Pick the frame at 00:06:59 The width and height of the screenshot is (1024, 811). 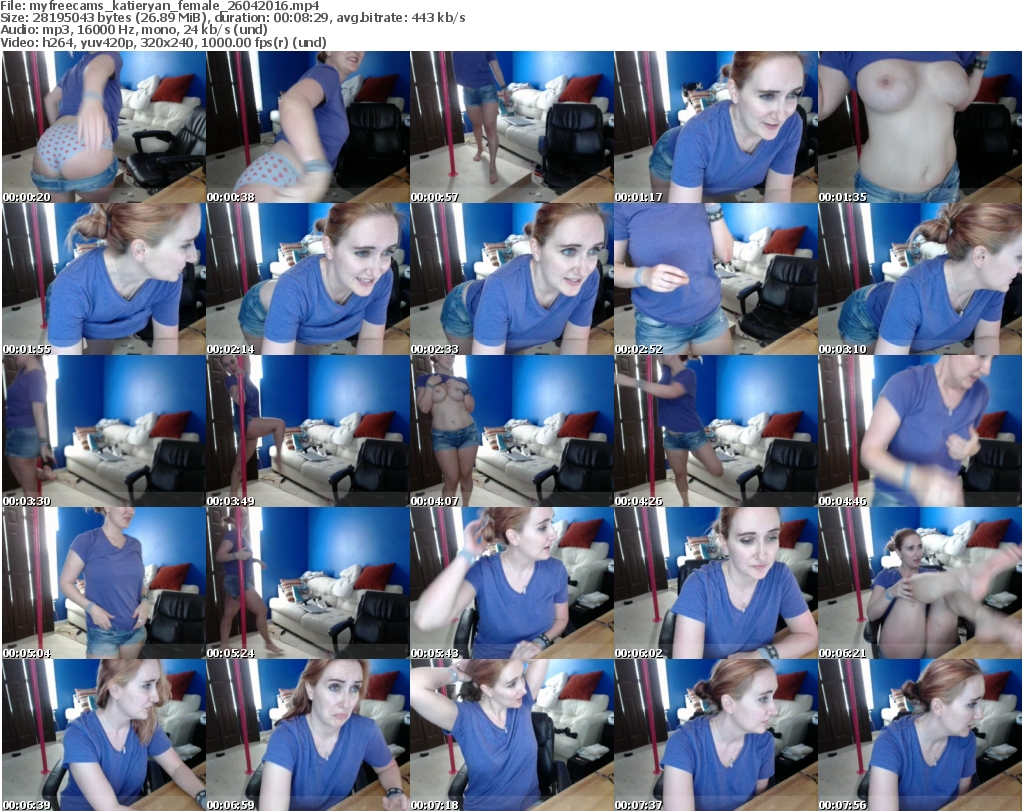point(308,735)
